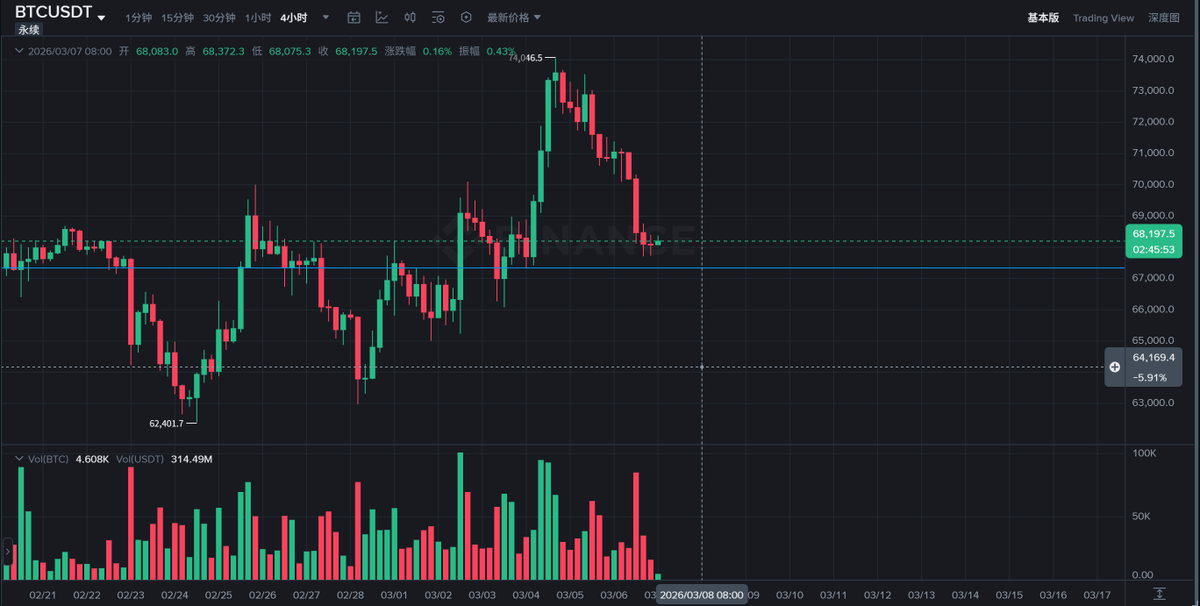Click the 开 68,083.0 open value
The height and width of the screenshot is (606, 1200).
[156, 51]
